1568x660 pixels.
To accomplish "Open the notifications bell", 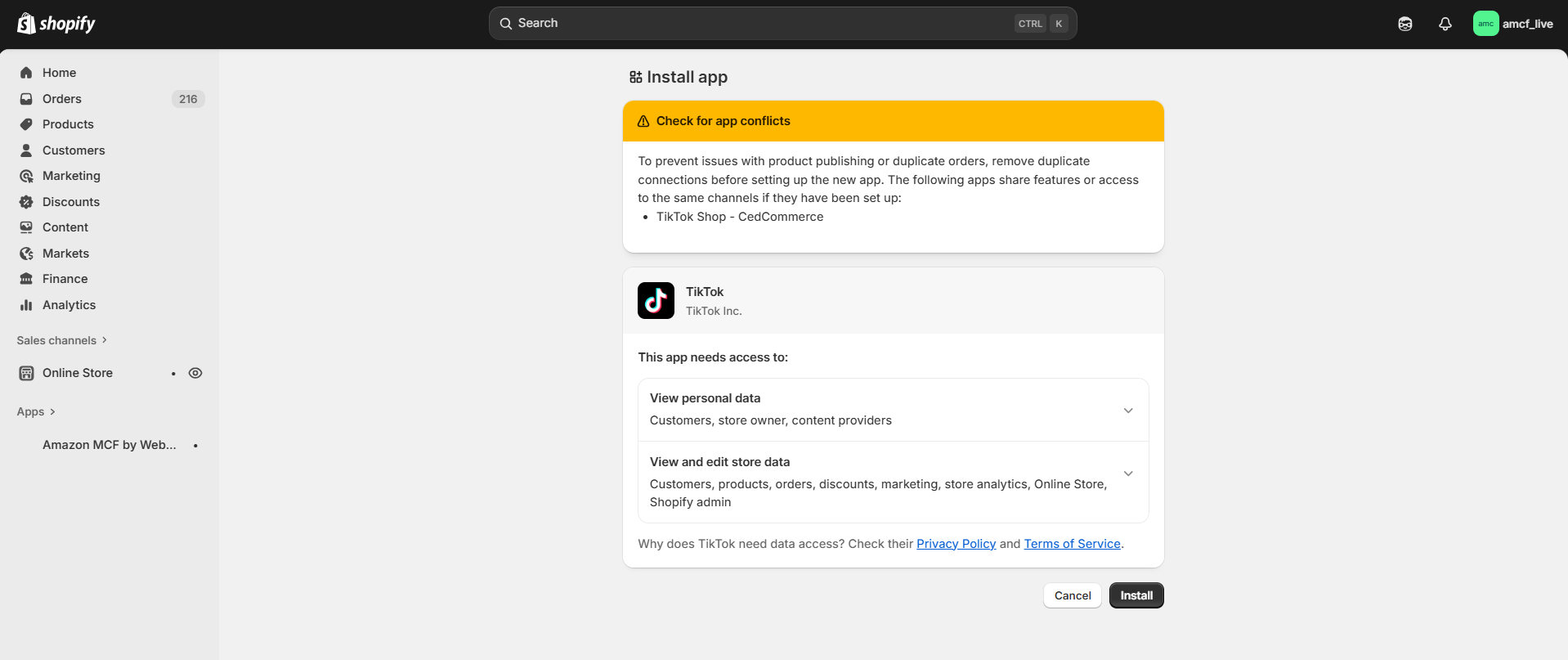I will point(1445,24).
